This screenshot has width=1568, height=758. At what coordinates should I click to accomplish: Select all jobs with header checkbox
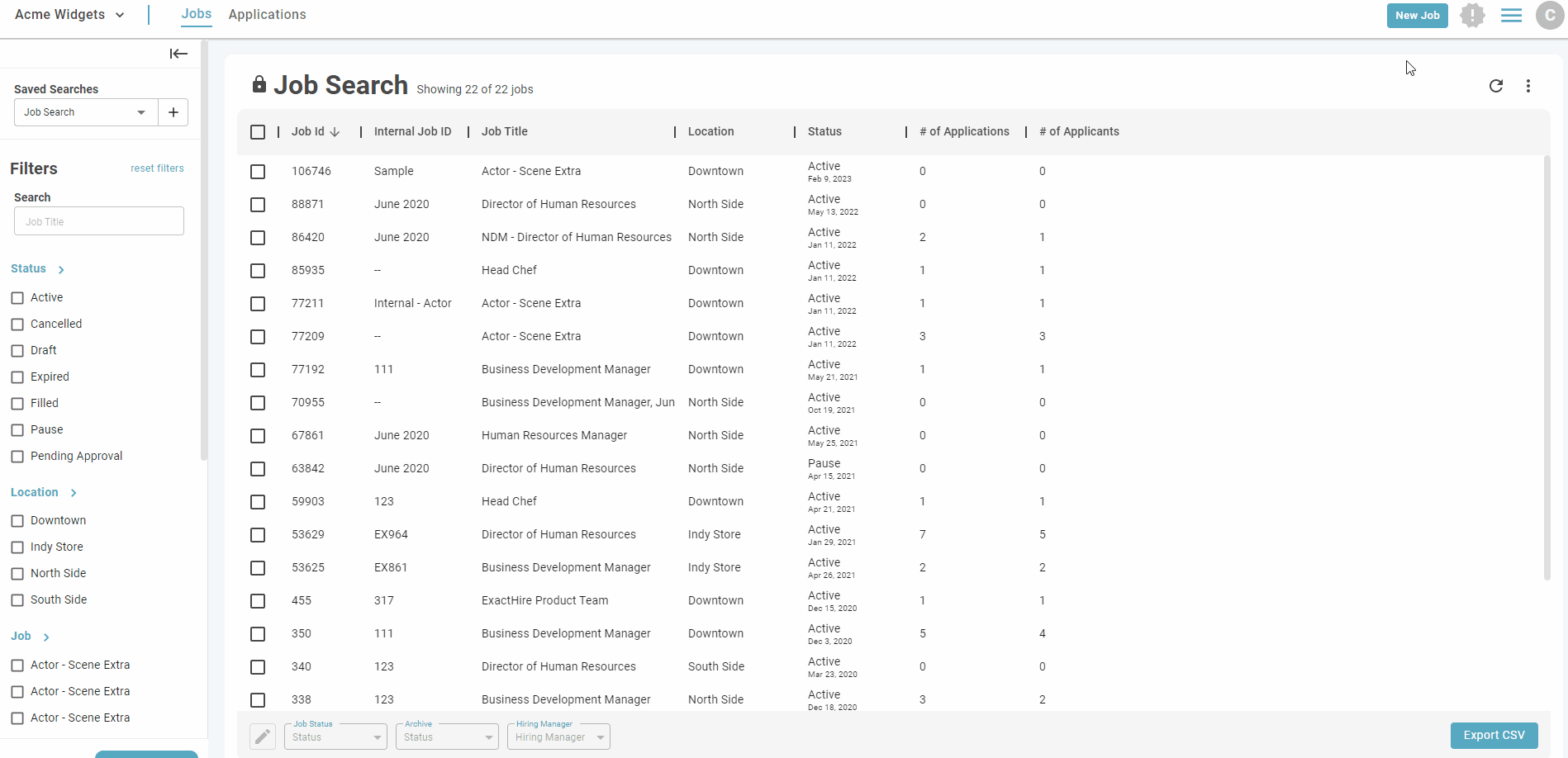tap(258, 132)
